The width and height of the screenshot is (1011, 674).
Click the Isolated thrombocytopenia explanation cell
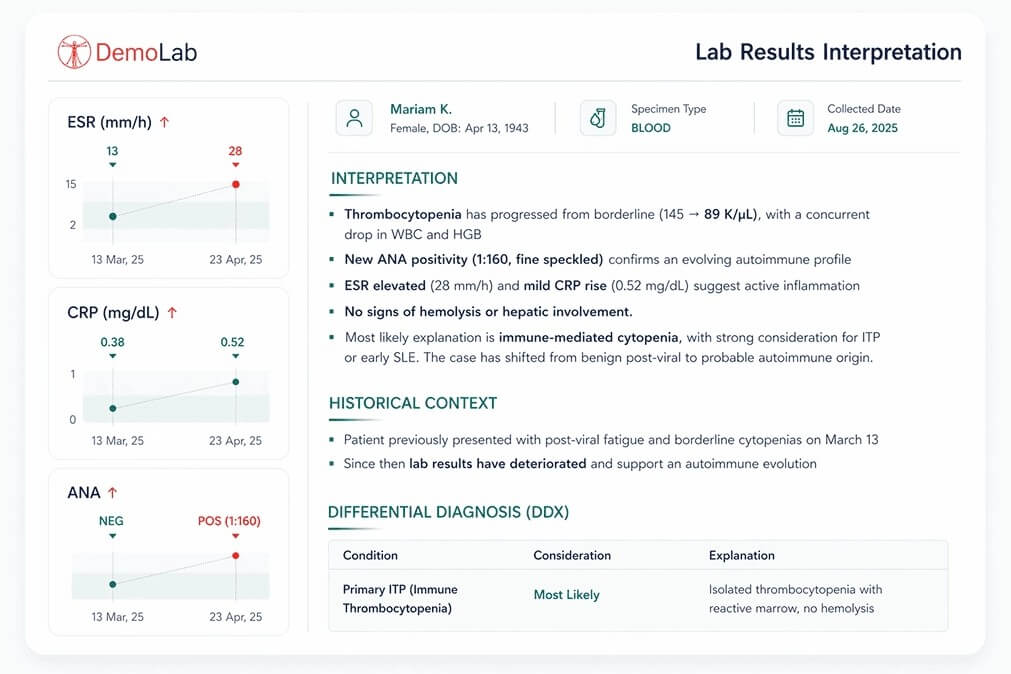click(796, 599)
